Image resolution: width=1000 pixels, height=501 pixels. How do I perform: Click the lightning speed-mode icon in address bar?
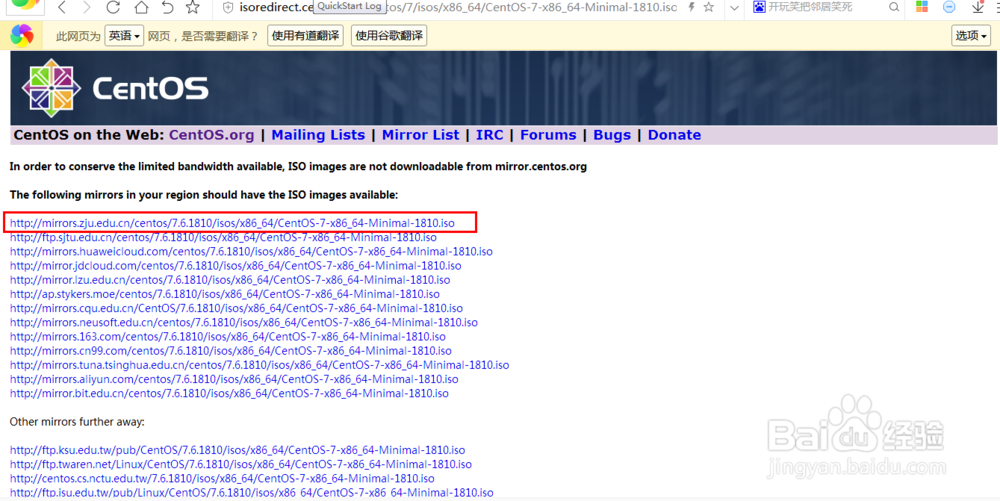(x=691, y=7)
